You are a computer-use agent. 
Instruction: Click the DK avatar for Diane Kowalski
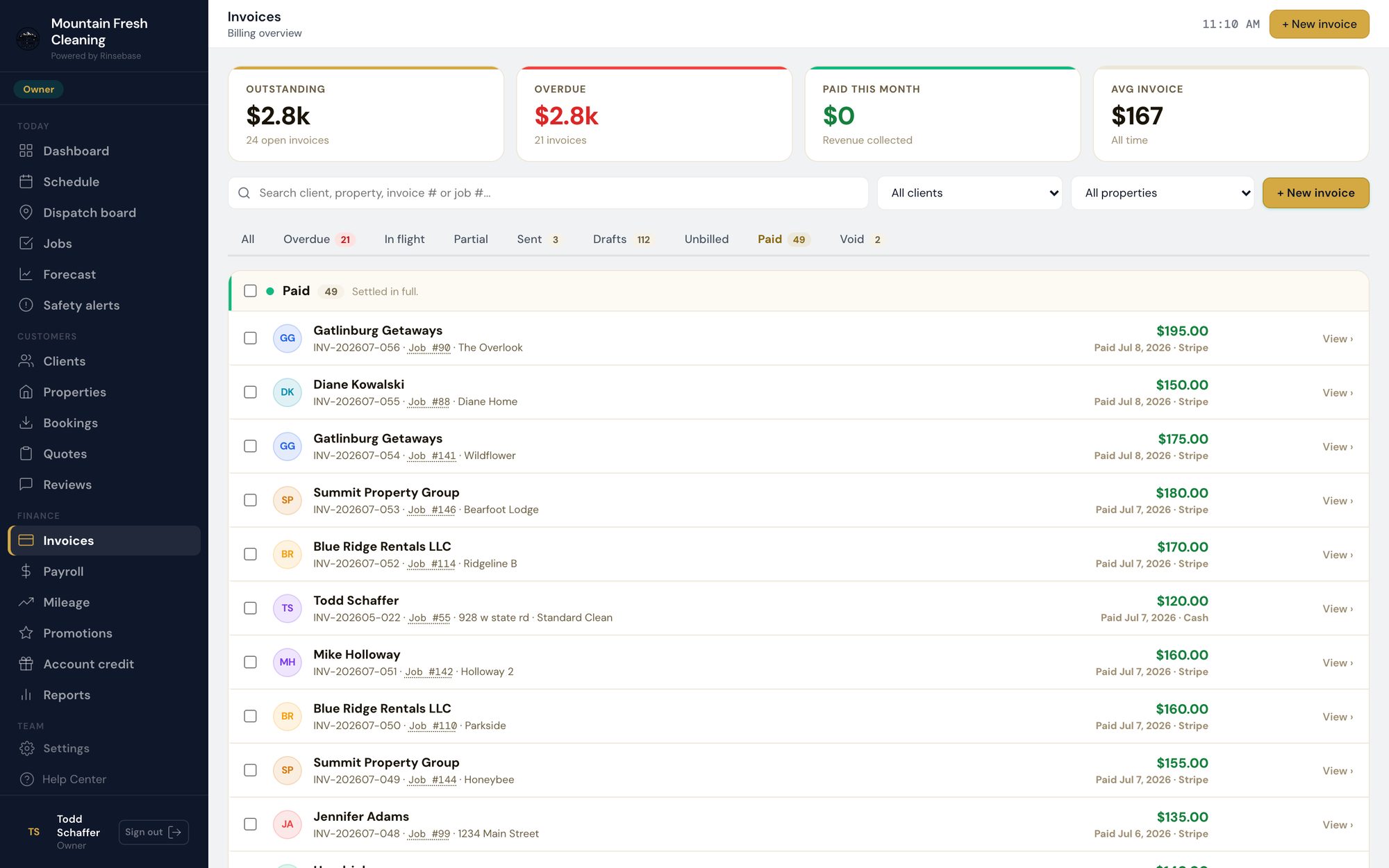287,392
